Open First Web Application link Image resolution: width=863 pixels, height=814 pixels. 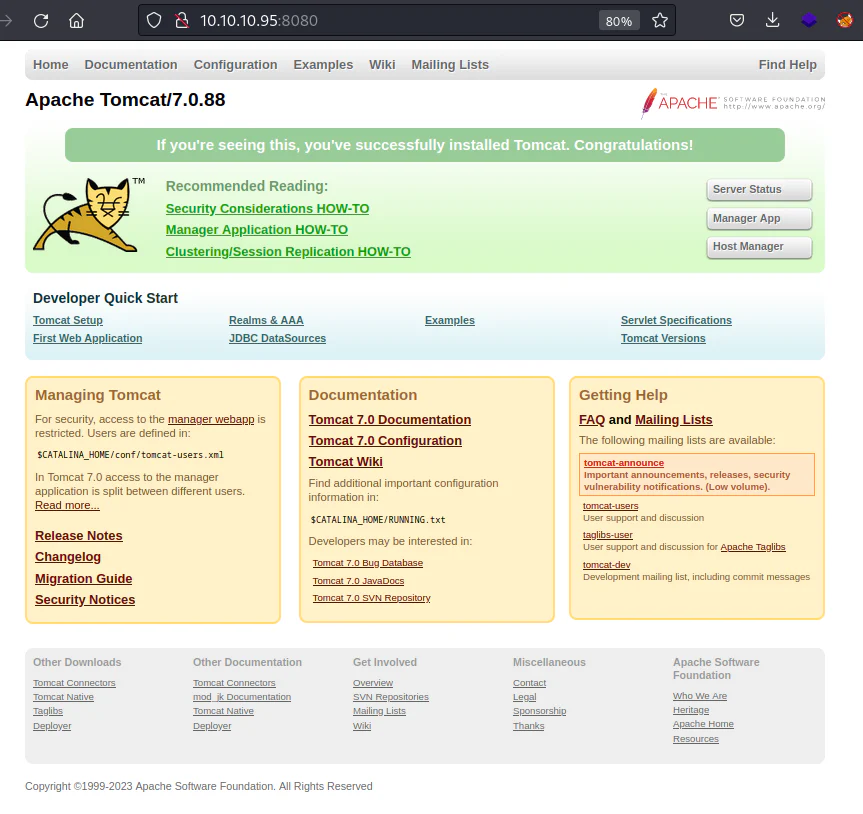88,338
